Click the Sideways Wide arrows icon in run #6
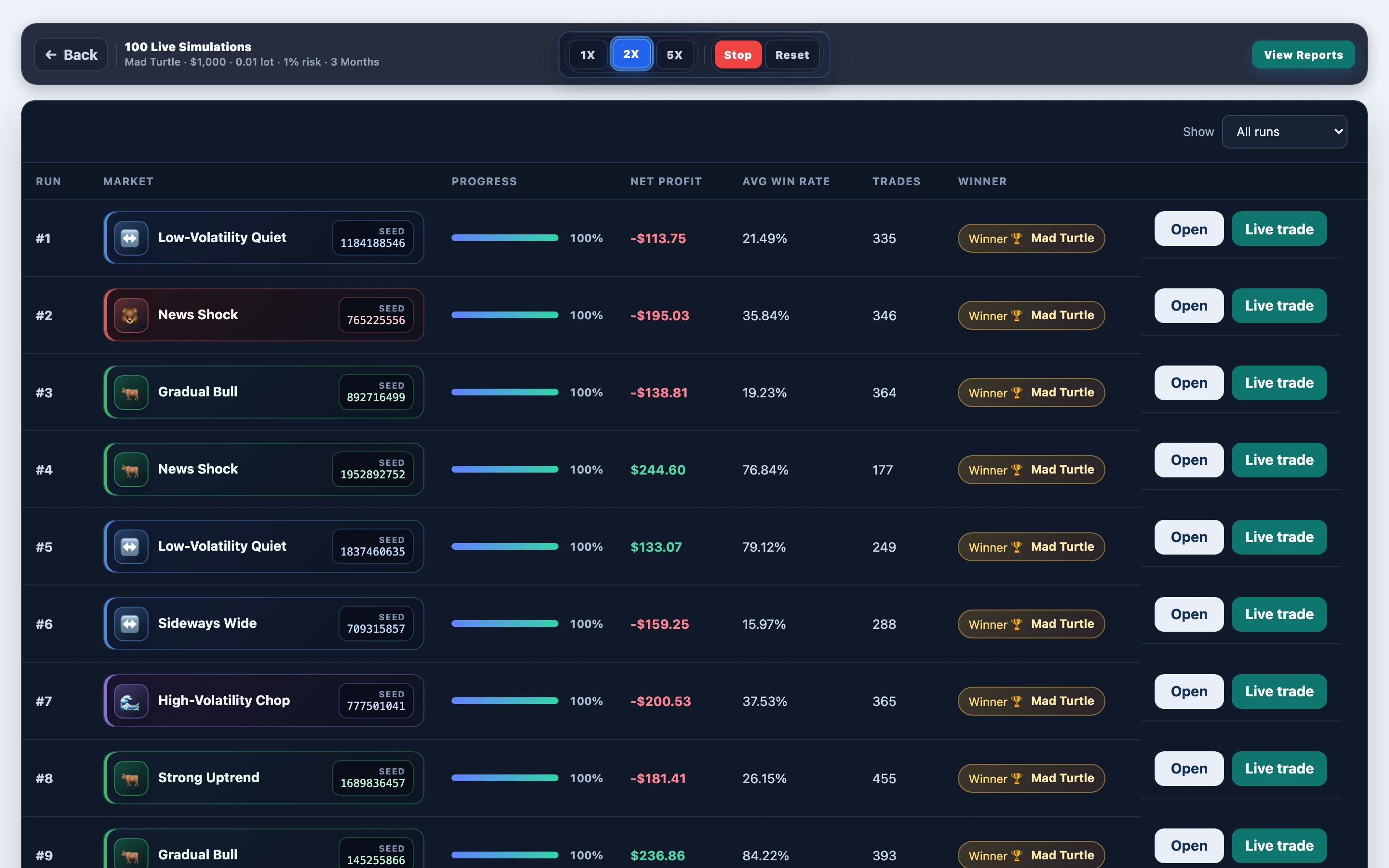 [131, 624]
